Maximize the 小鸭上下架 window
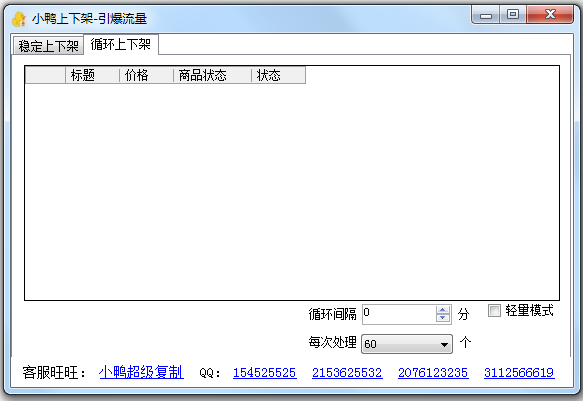Screen dimensions: 583x401 coord(513,15)
